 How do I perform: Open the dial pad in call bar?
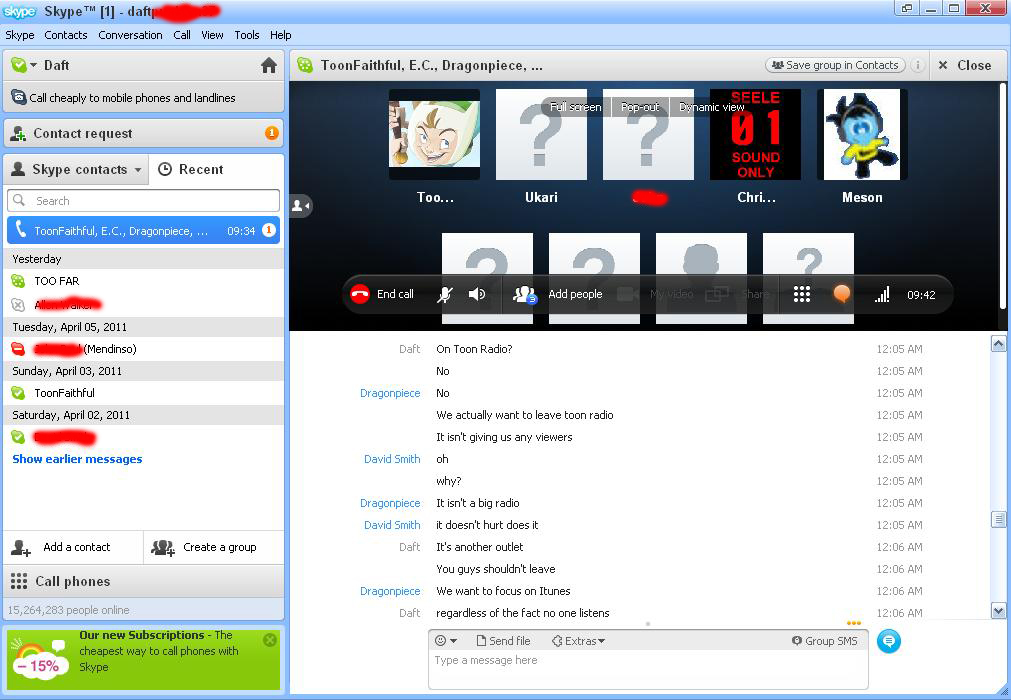pyautogui.click(x=801, y=294)
